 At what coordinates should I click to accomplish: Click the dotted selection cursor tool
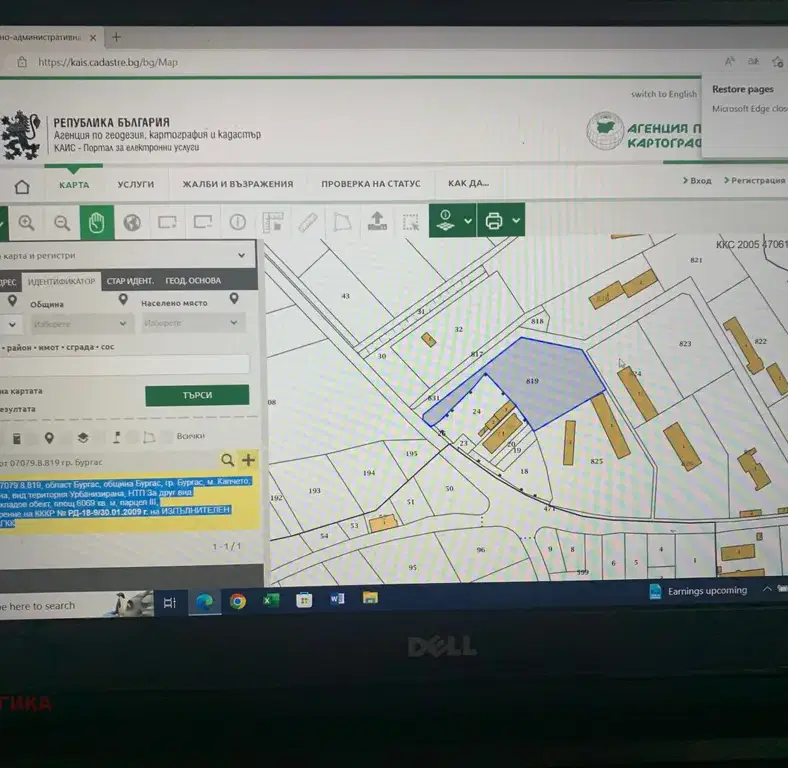(x=411, y=222)
